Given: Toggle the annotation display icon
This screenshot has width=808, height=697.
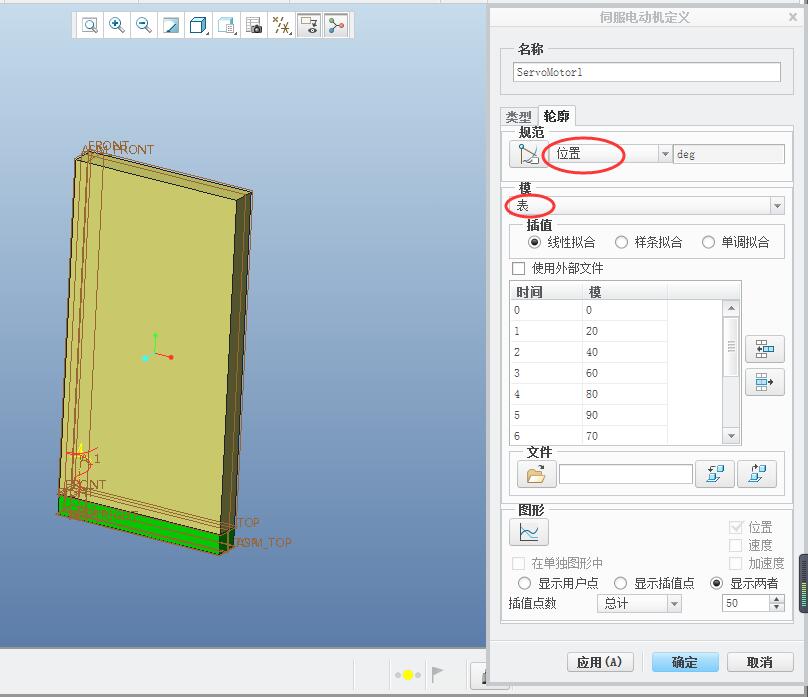Looking at the screenshot, I should 310,25.
